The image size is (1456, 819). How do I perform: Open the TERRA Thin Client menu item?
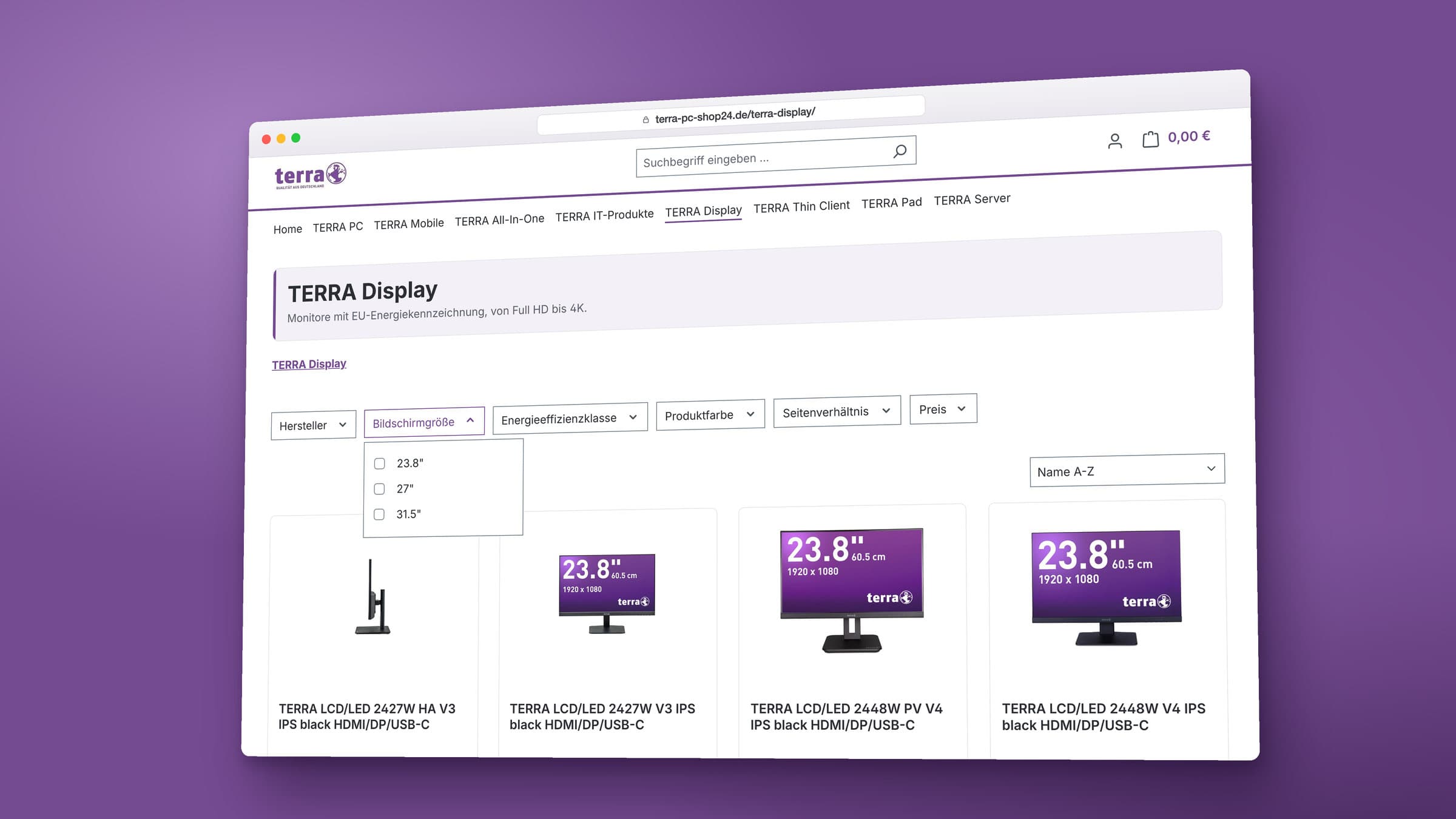(x=801, y=207)
